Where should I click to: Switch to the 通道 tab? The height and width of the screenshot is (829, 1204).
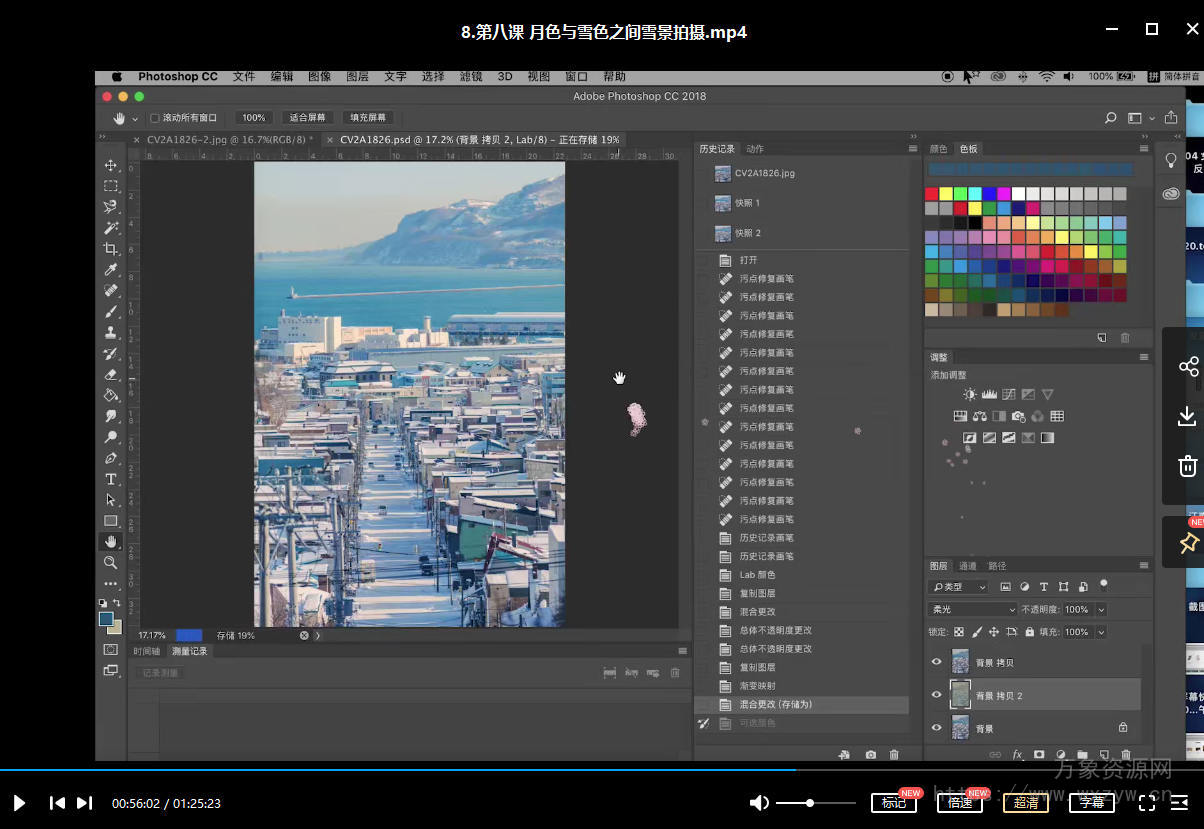(967, 566)
